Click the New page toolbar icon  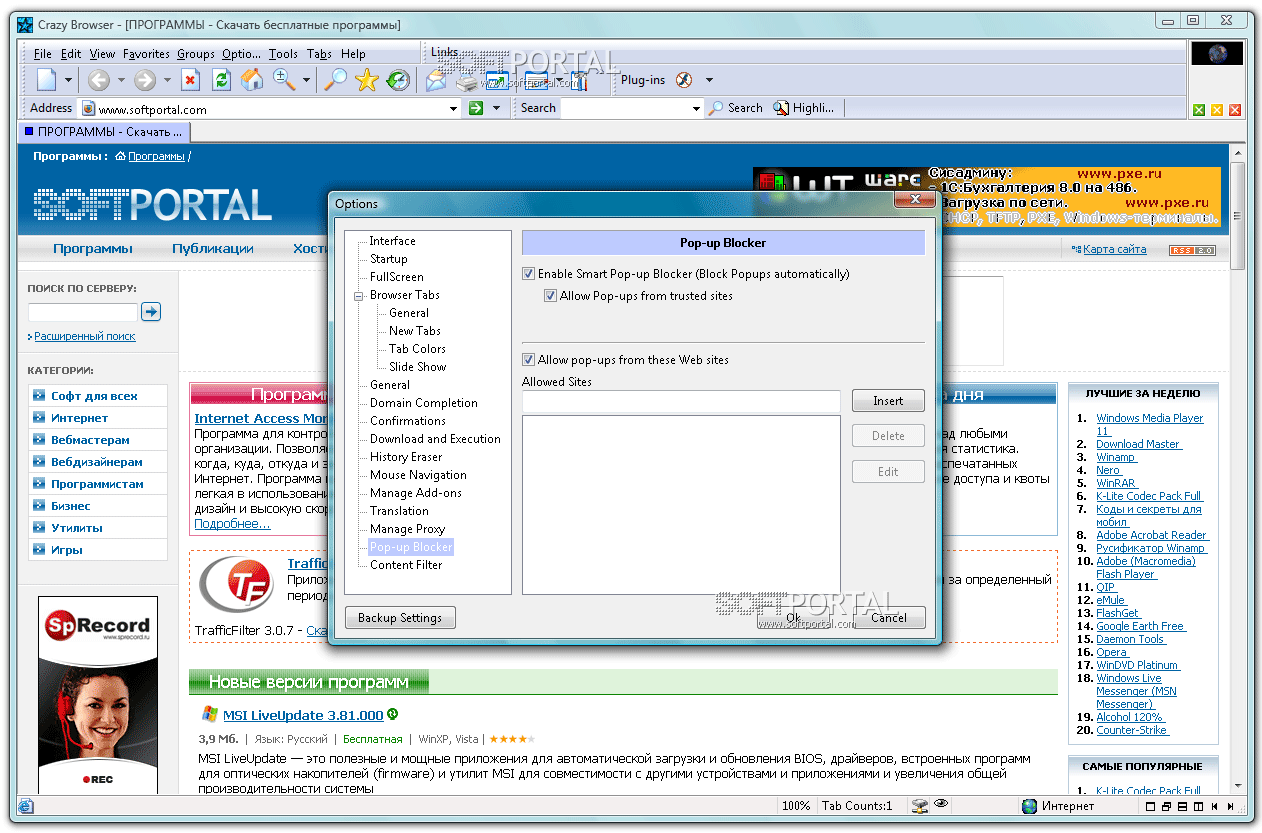pyautogui.click(x=46, y=80)
